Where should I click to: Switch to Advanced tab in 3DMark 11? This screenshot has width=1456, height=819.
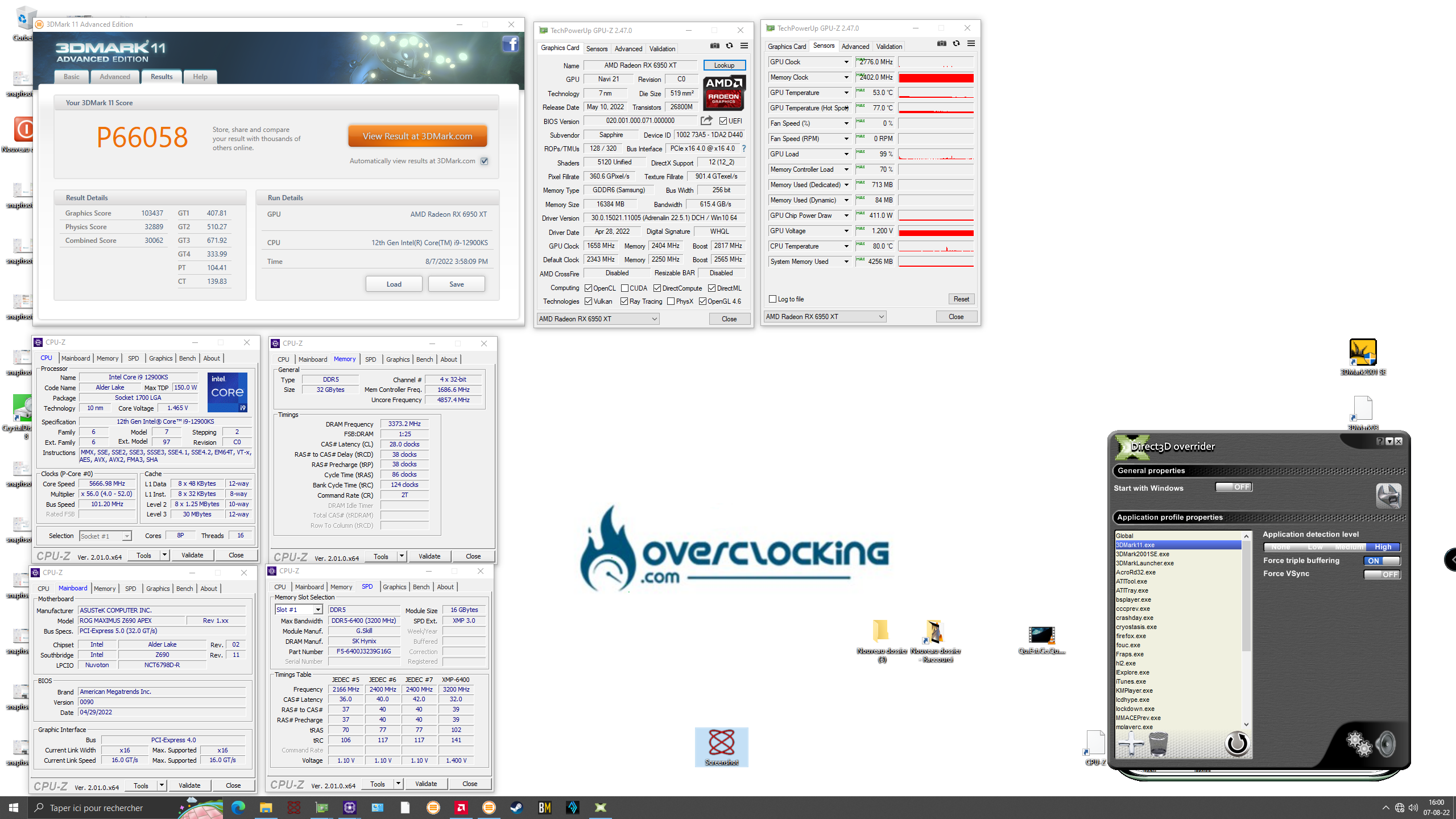tap(115, 77)
